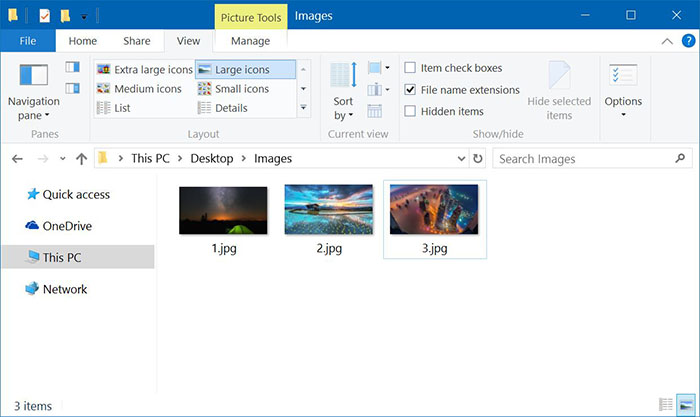
Task: Uncheck File name extensions
Action: pyautogui.click(x=411, y=90)
